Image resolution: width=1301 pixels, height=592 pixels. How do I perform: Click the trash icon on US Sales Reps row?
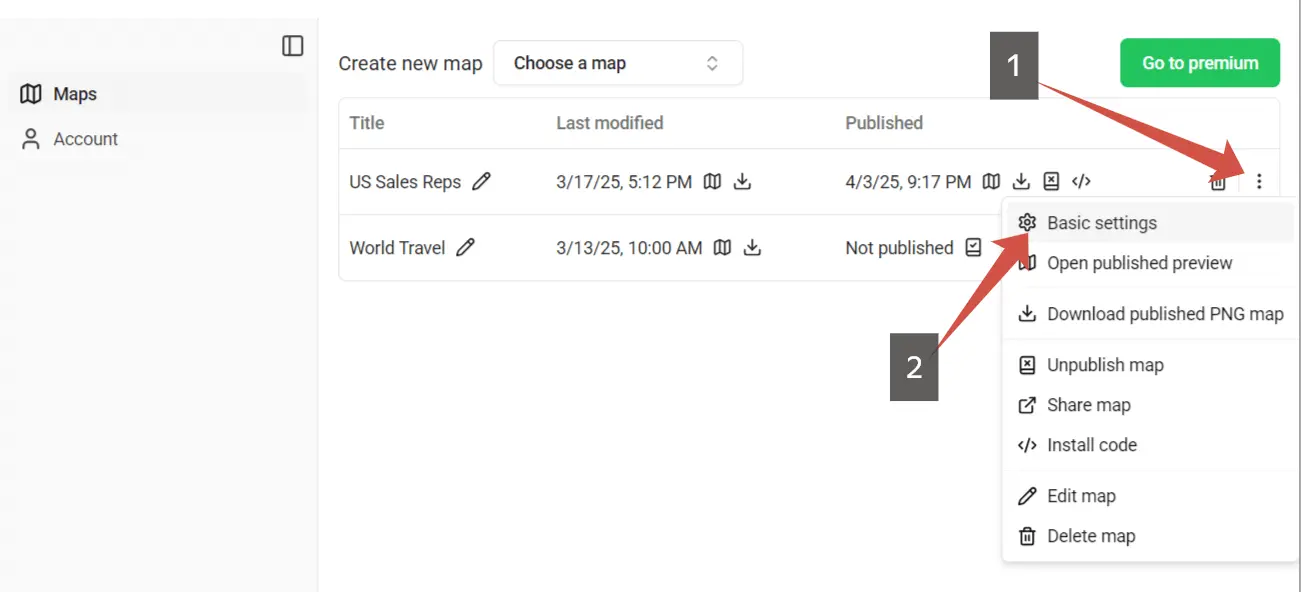point(1217,182)
